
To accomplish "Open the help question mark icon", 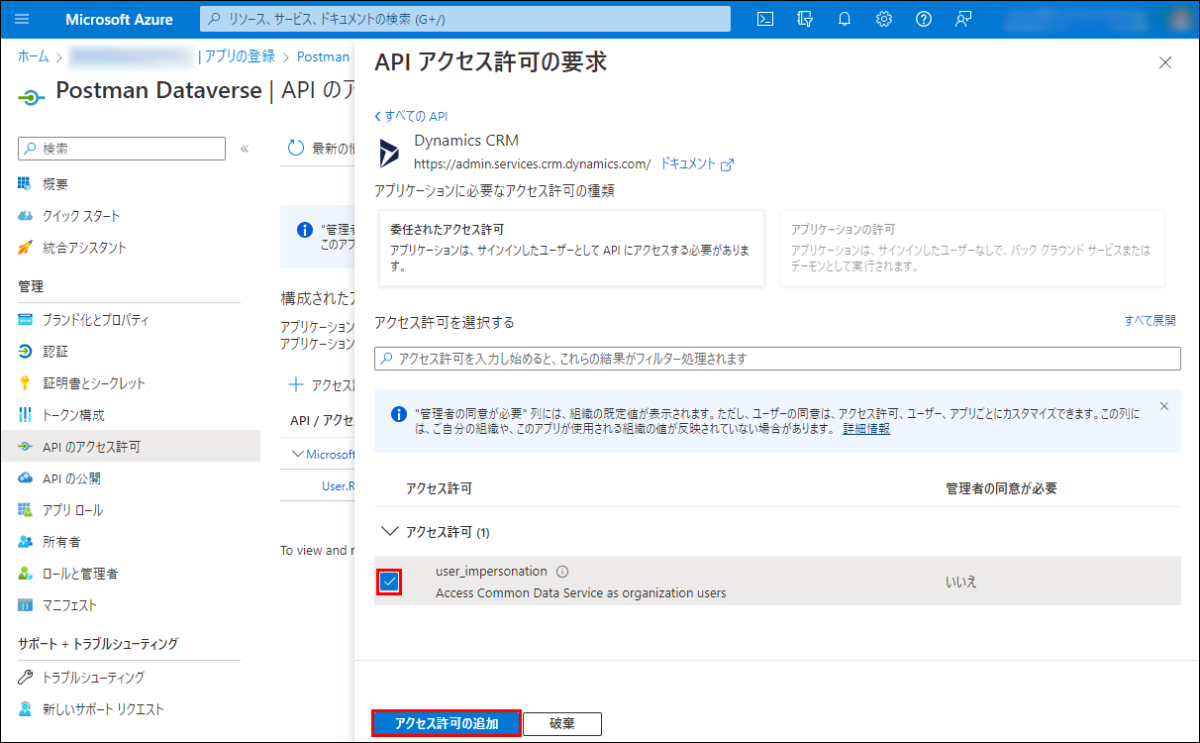I will point(923,19).
